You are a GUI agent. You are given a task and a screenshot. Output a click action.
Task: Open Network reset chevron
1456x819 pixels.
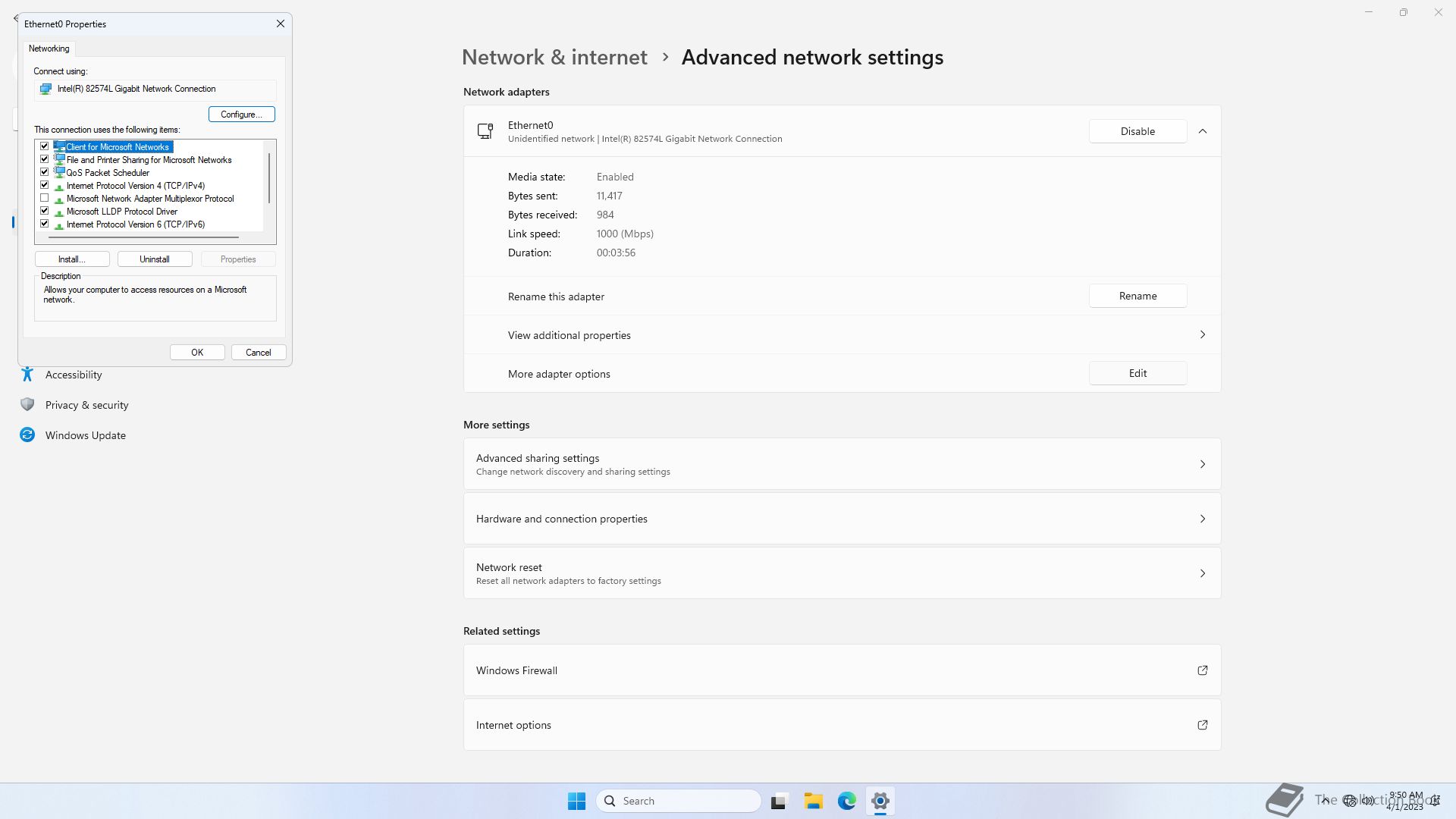1202,573
